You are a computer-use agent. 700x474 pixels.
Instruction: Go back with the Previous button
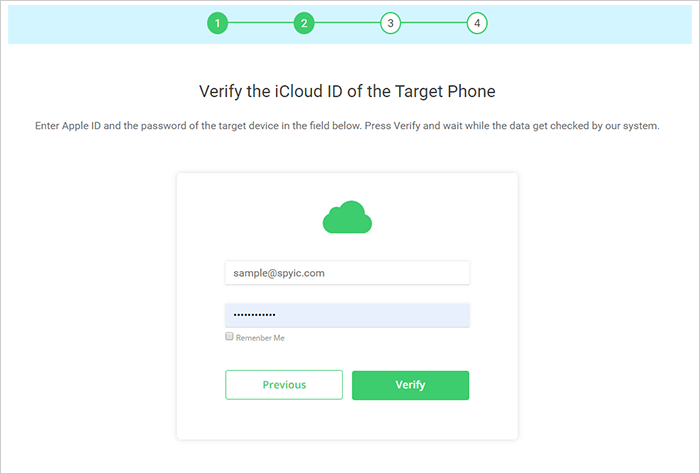pos(284,385)
